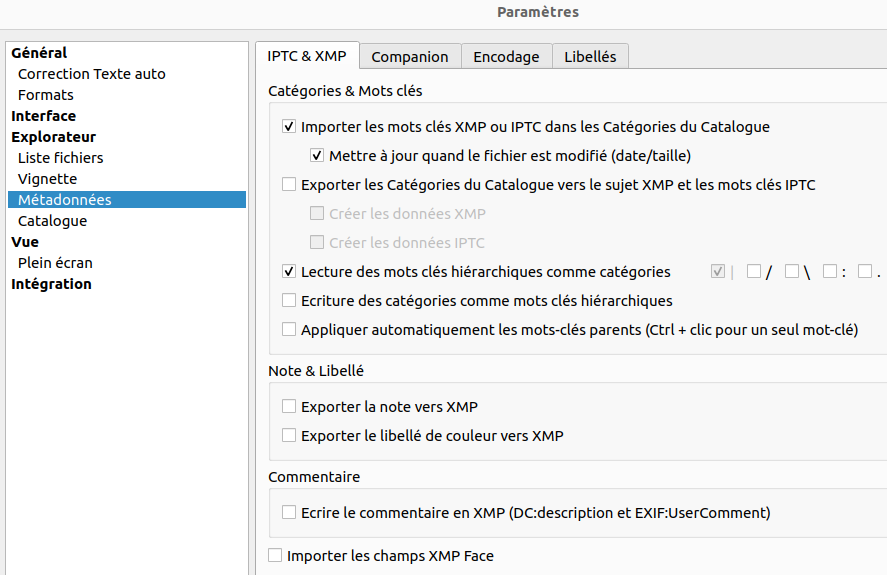Disable Mettre à jour quand le fichier est modifié
887x575 pixels.
(317, 156)
